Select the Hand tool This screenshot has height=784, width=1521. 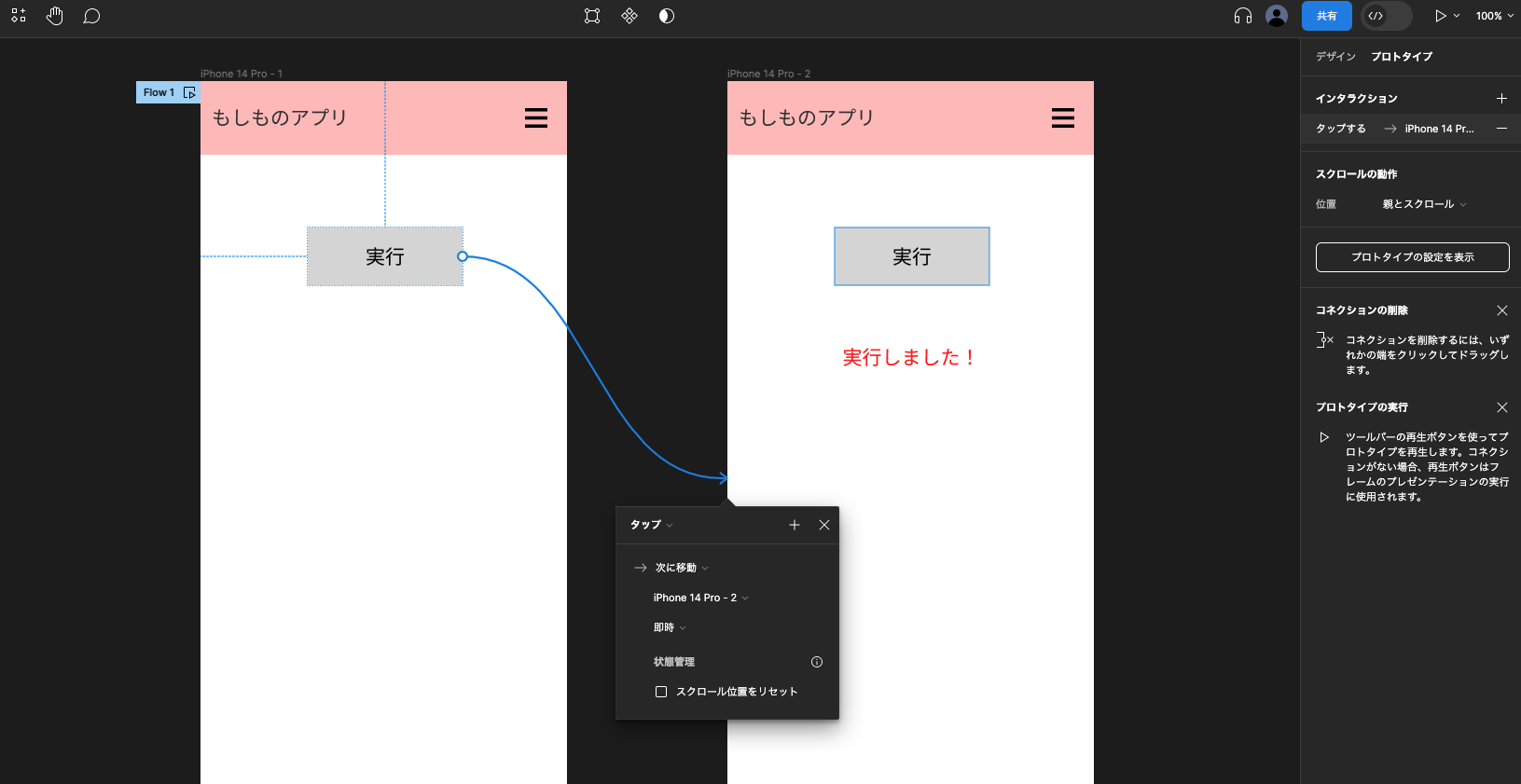pyautogui.click(x=55, y=16)
